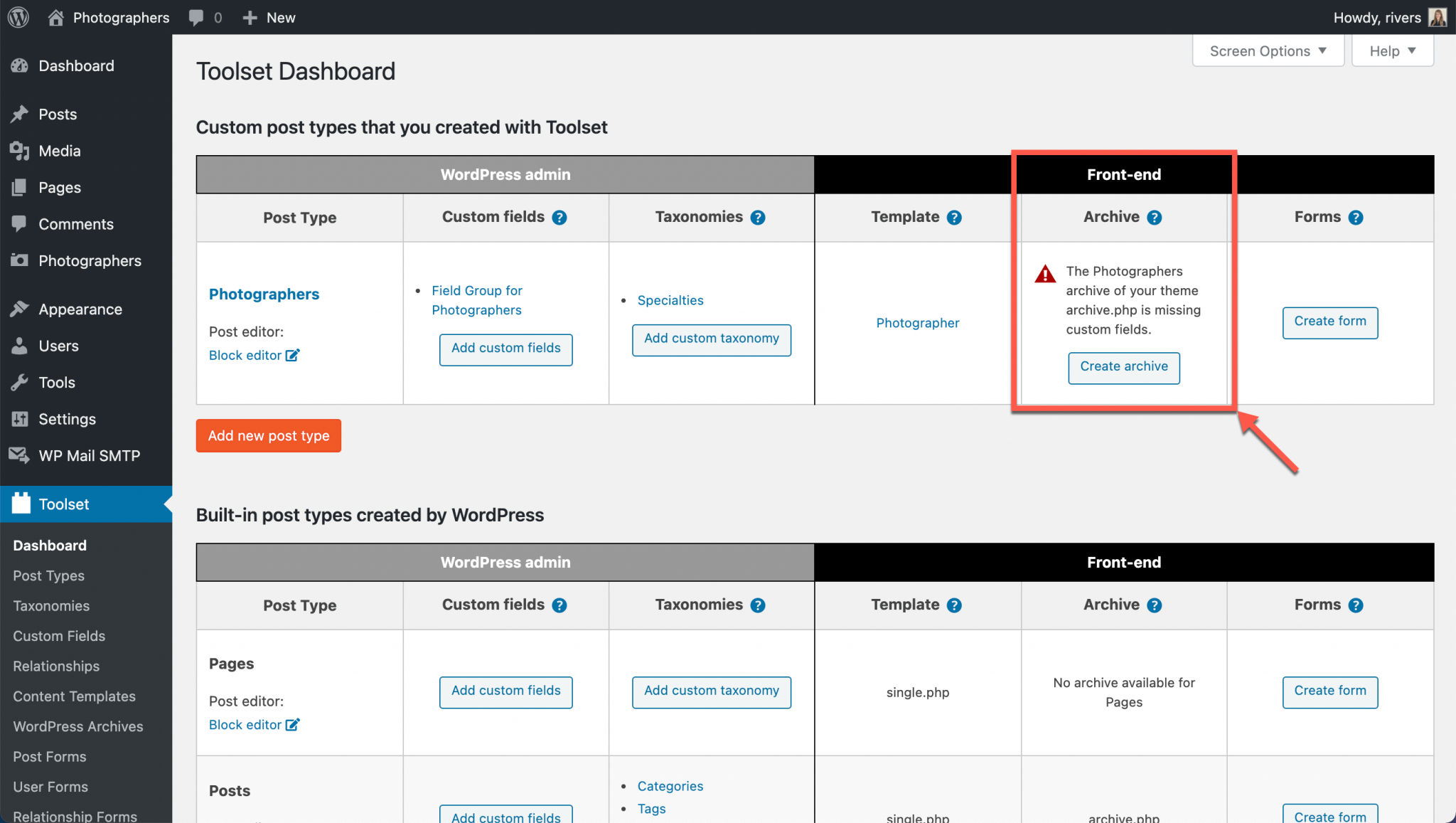The height and width of the screenshot is (823, 1456).
Task: Click the Dashboard gauge icon in sidebar
Action: pos(20,66)
